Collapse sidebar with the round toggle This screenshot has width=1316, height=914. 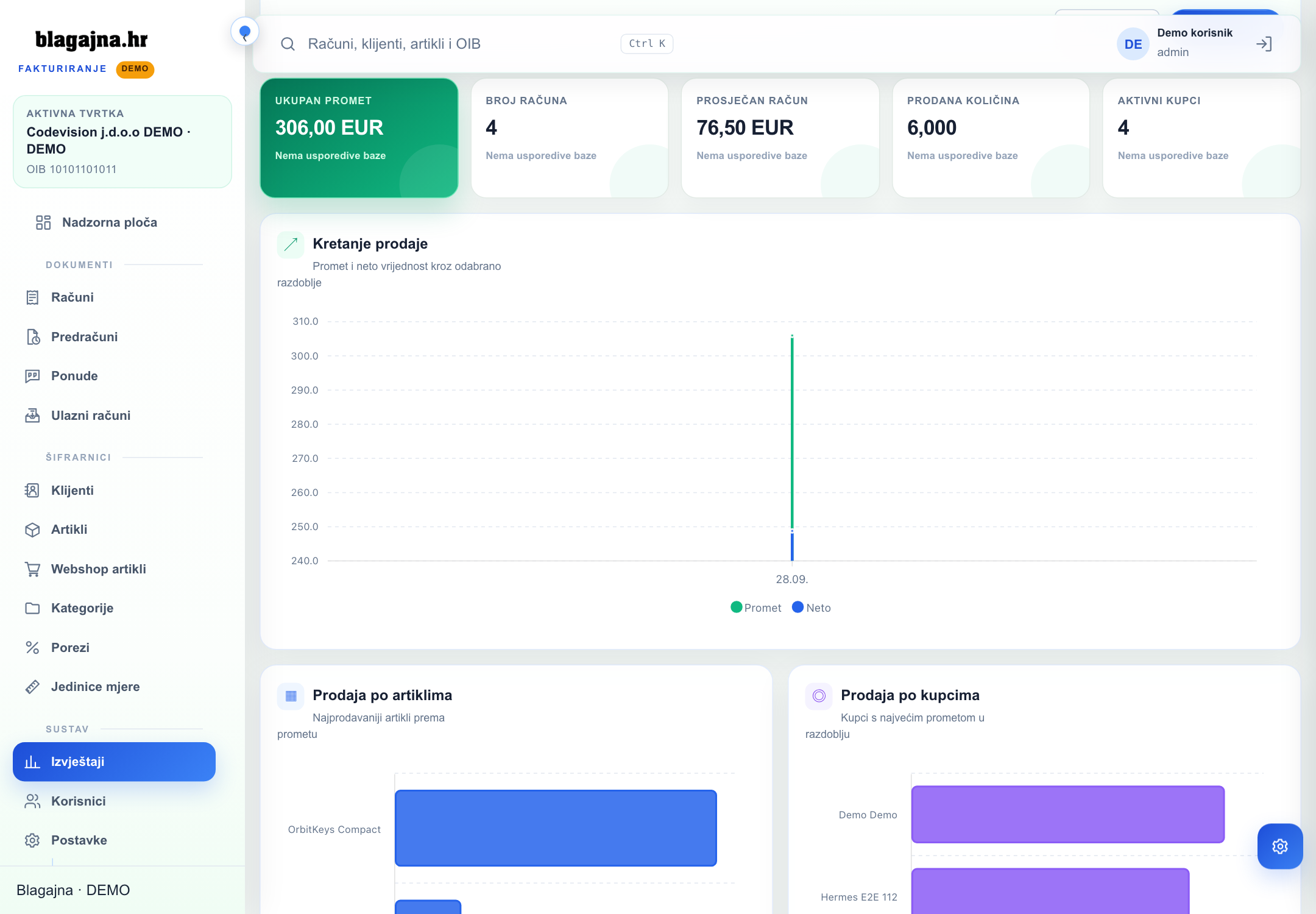[x=245, y=32]
